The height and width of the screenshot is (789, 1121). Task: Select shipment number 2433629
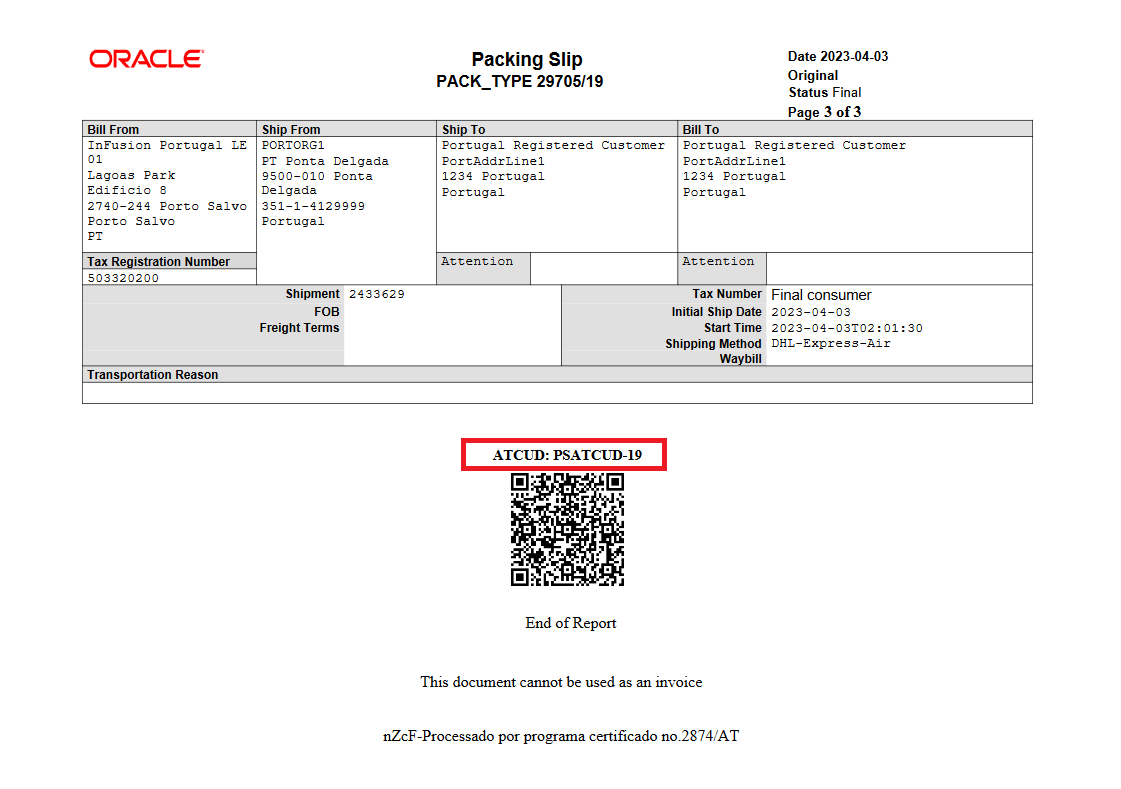377,294
